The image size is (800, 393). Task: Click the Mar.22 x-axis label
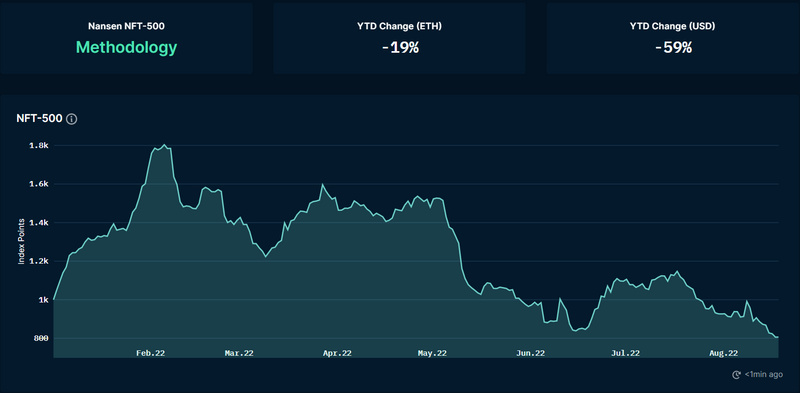tap(239, 353)
